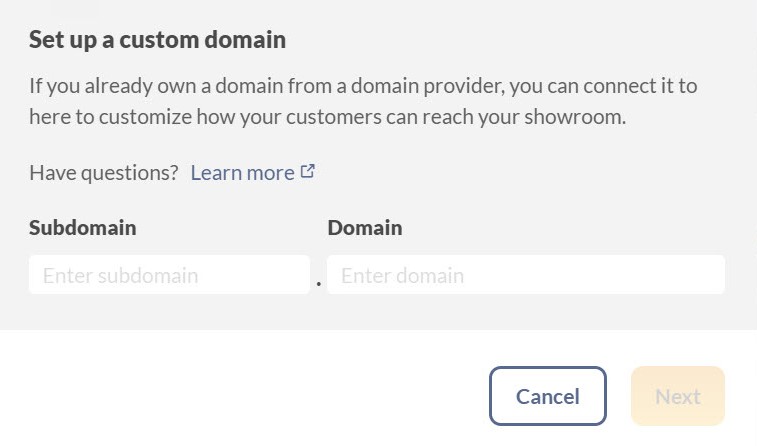Select the Enter subdomain placeholder text
Image resolution: width=757 pixels, height=446 pixels.
[x=120, y=275]
